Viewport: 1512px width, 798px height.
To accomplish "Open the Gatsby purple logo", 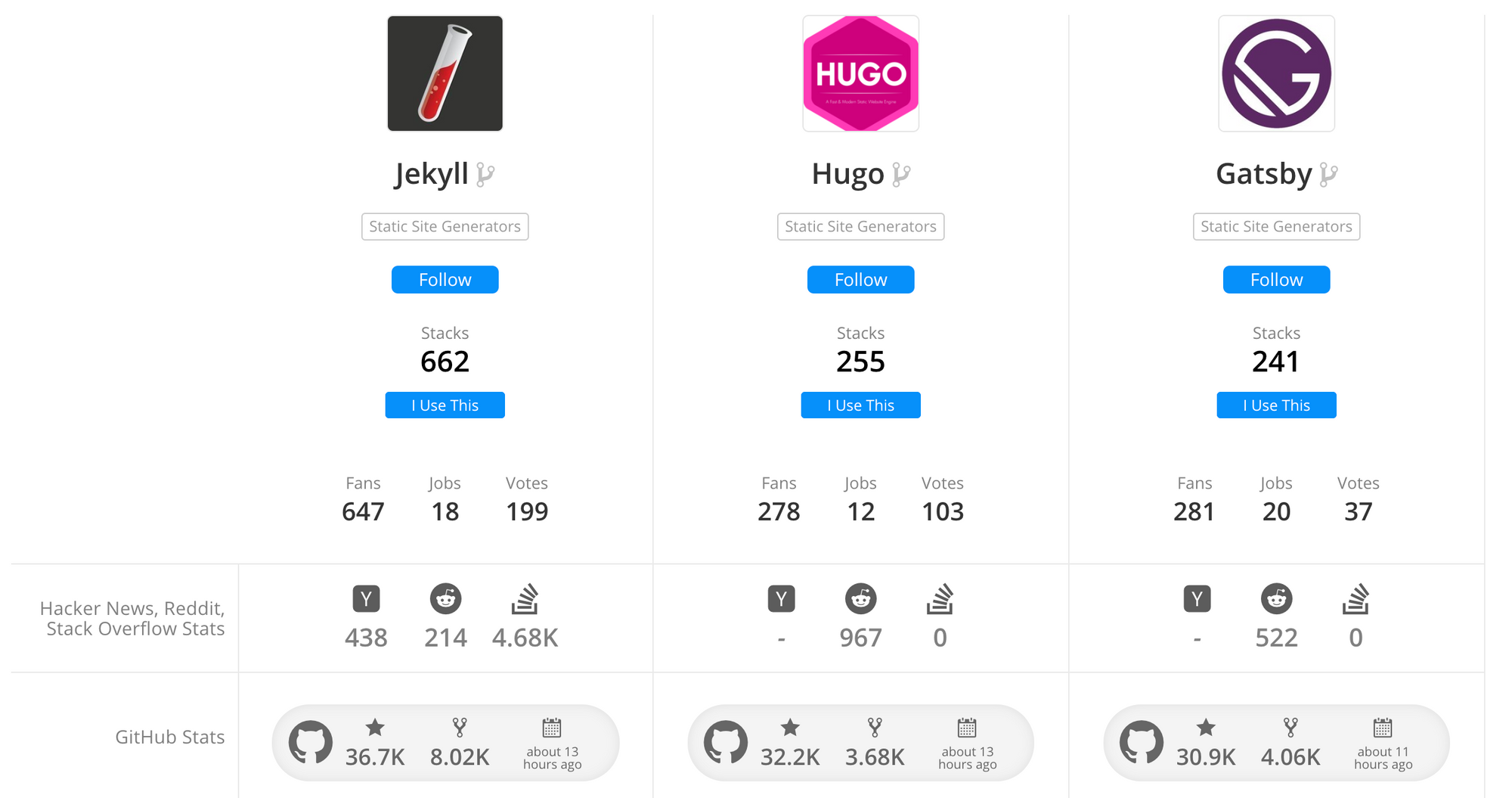I will (x=1276, y=73).
